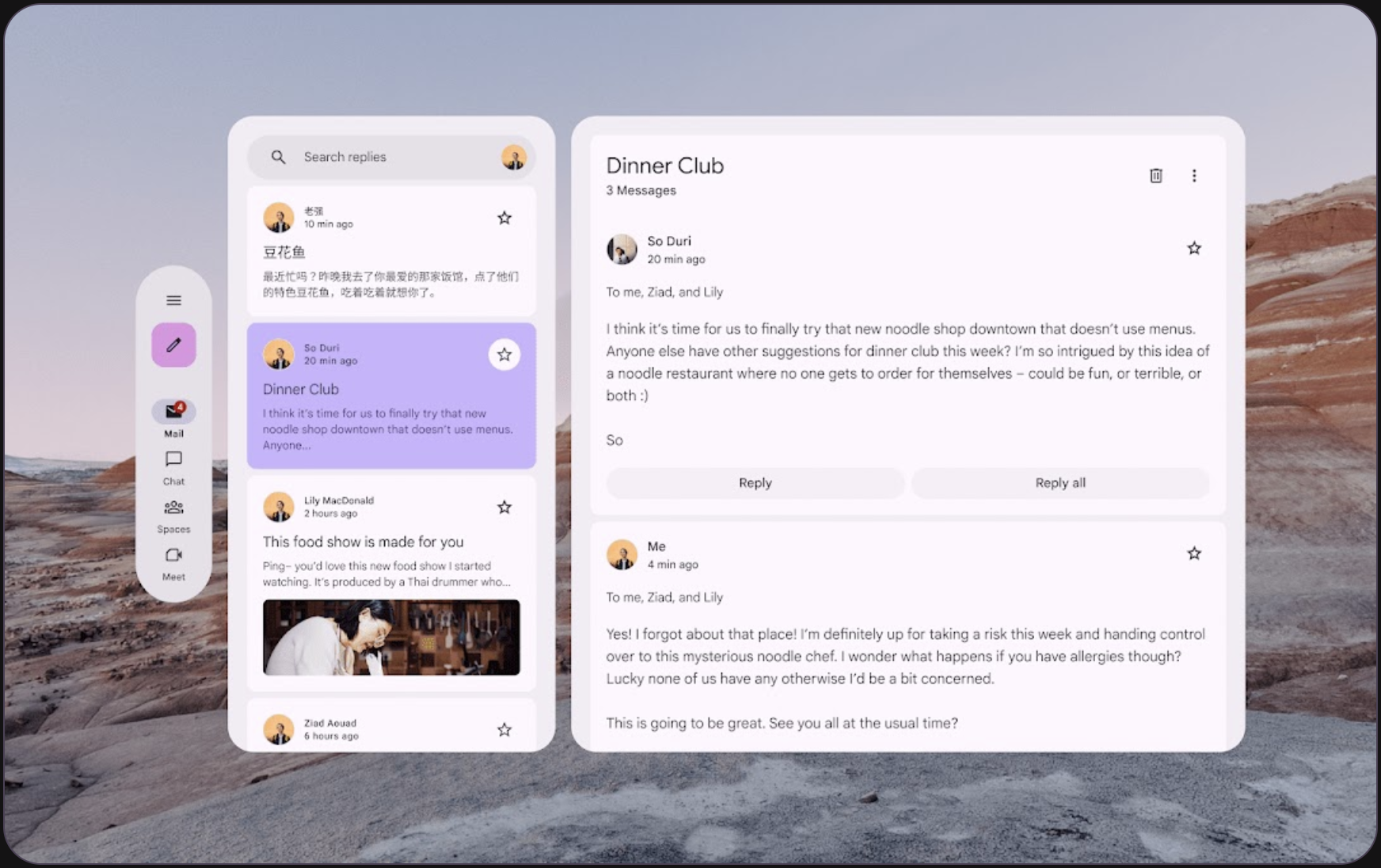
Task: Open Chat from the navigation rail
Action: tap(173, 461)
